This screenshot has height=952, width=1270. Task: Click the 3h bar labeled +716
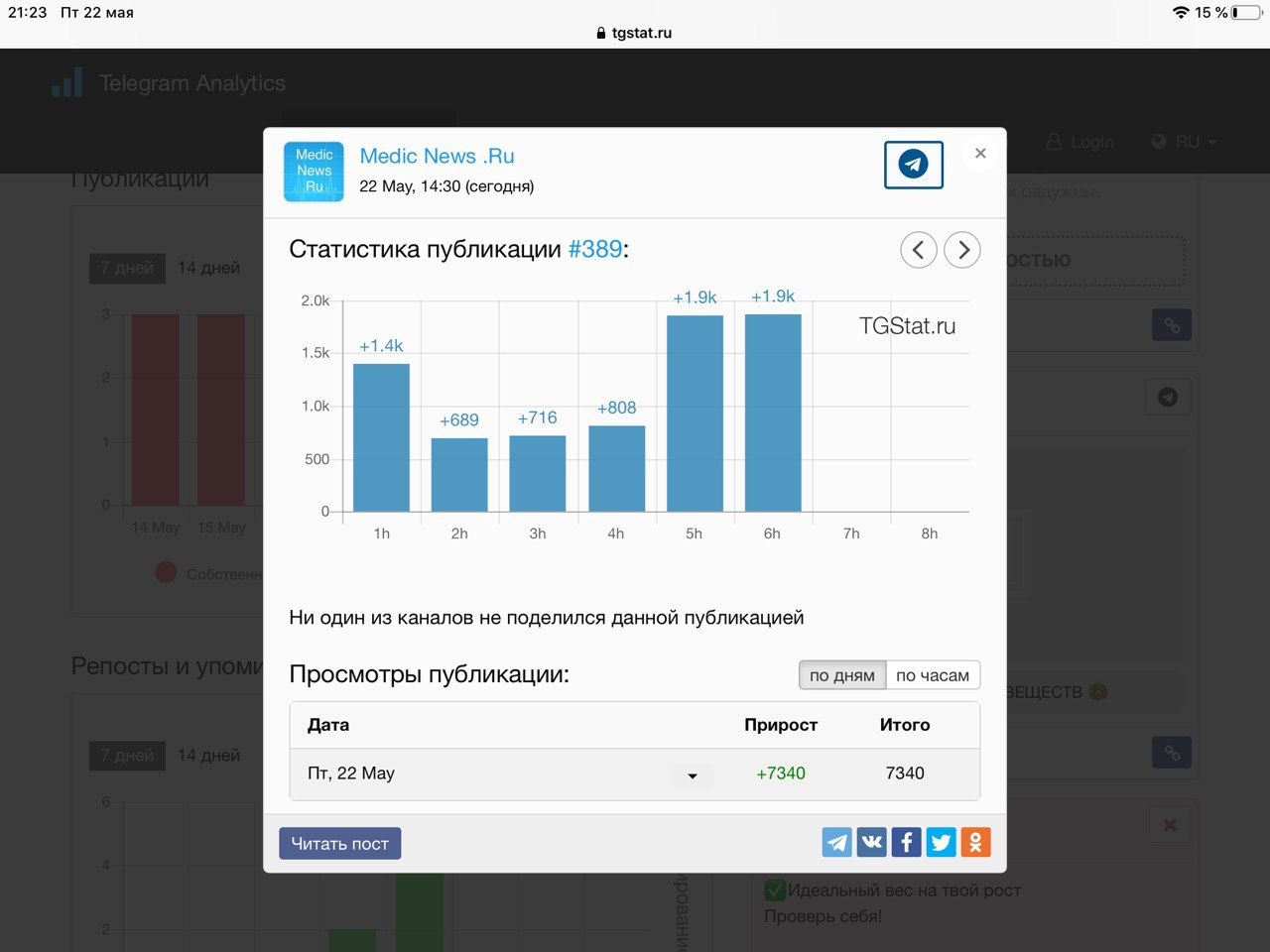(x=538, y=474)
